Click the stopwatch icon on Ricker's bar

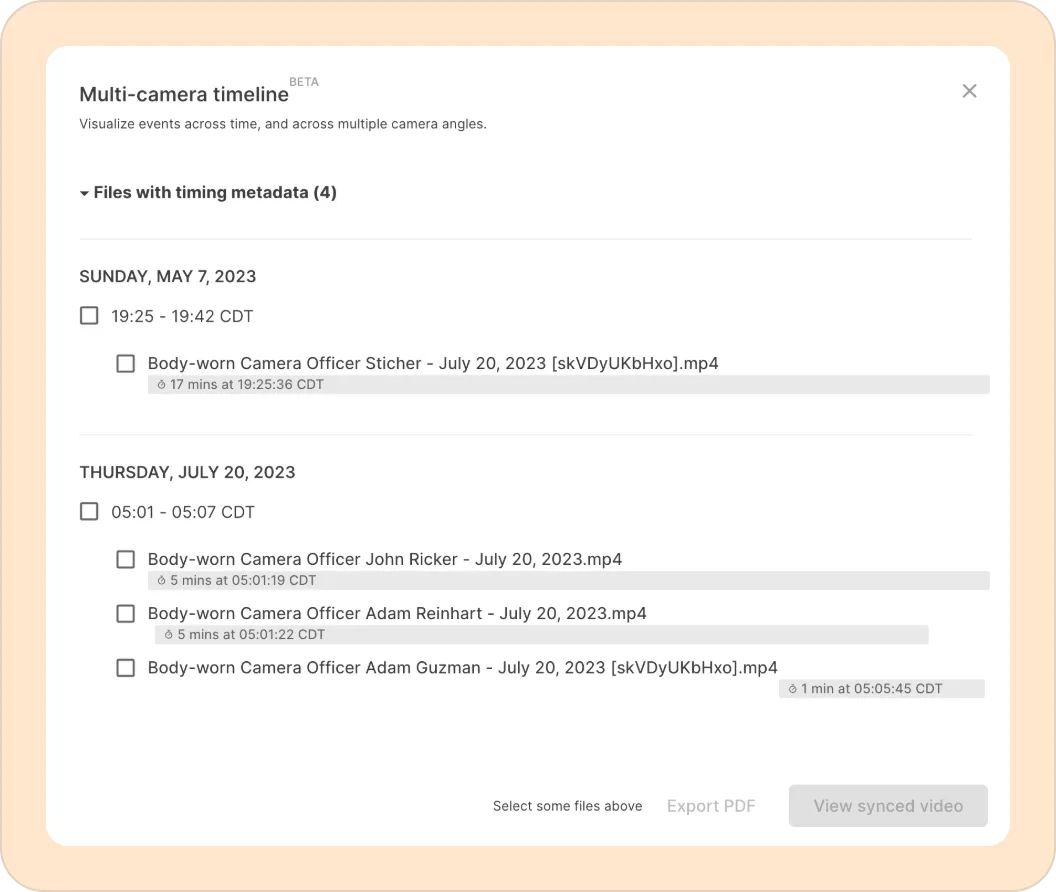tap(161, 581)
